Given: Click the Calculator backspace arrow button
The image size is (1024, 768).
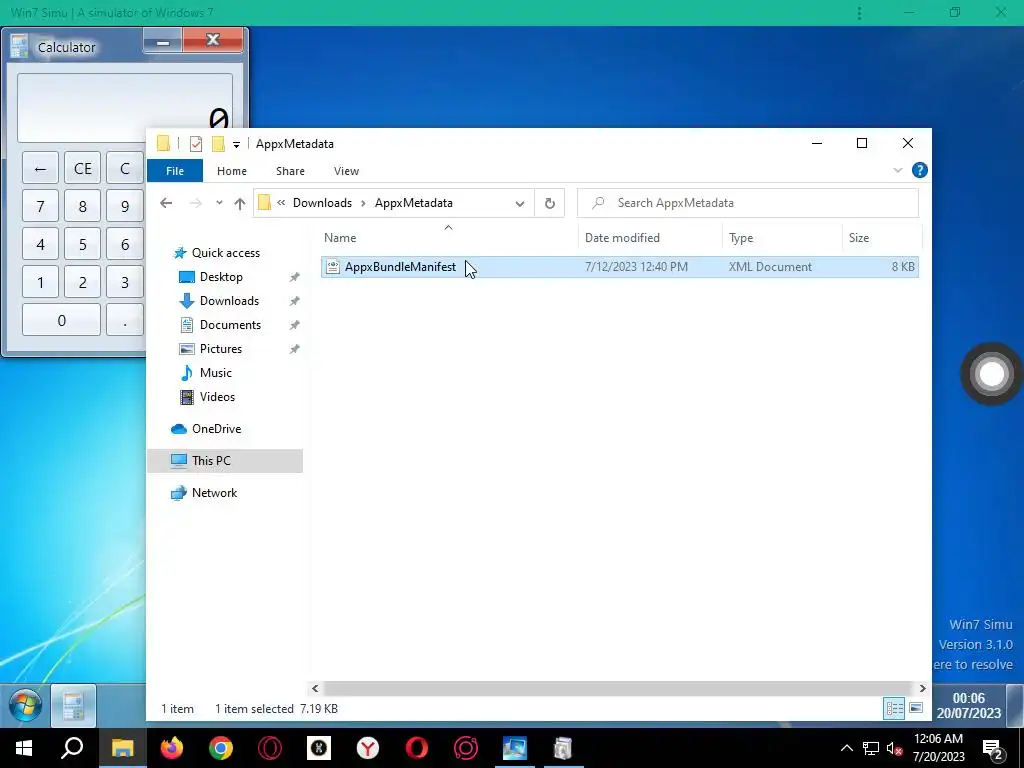Looking at the screenshot, I should click(40, 169).
